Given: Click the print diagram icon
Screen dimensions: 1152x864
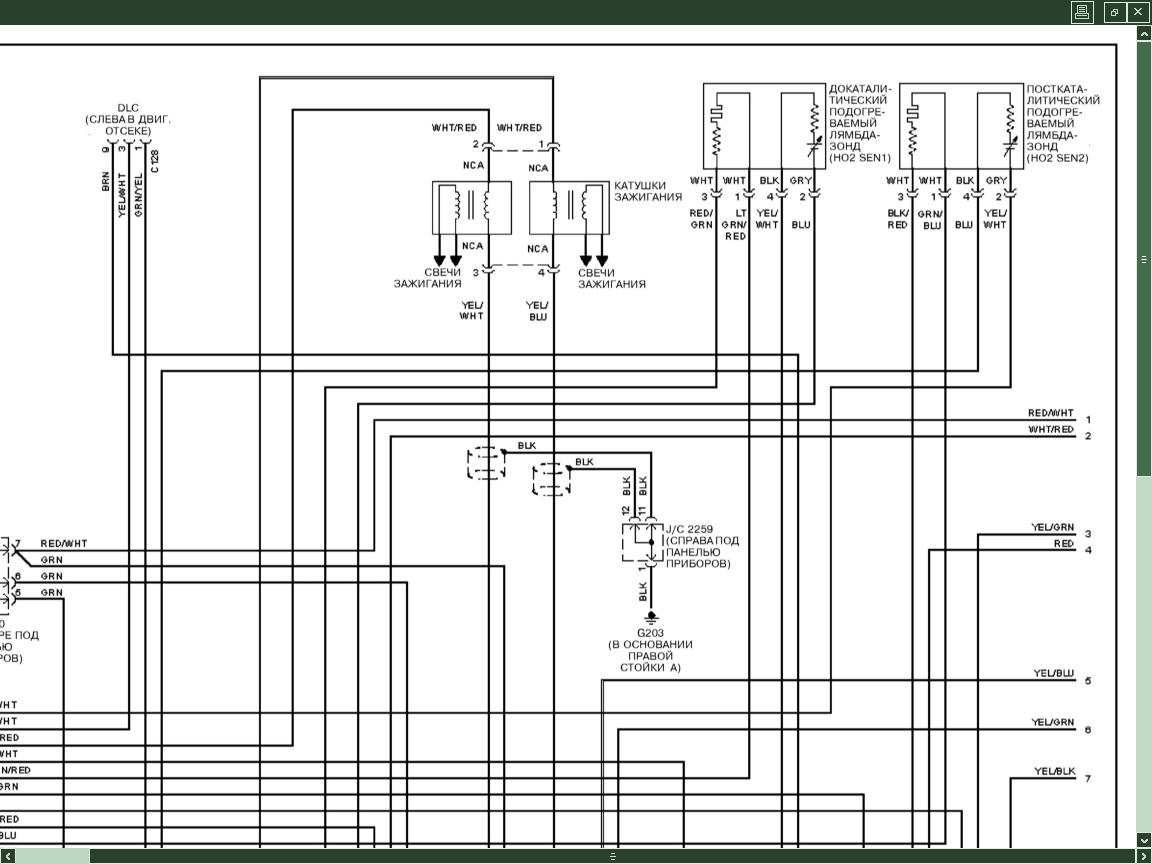Looking at the screenshot, I should click(x=1082, y=12).
